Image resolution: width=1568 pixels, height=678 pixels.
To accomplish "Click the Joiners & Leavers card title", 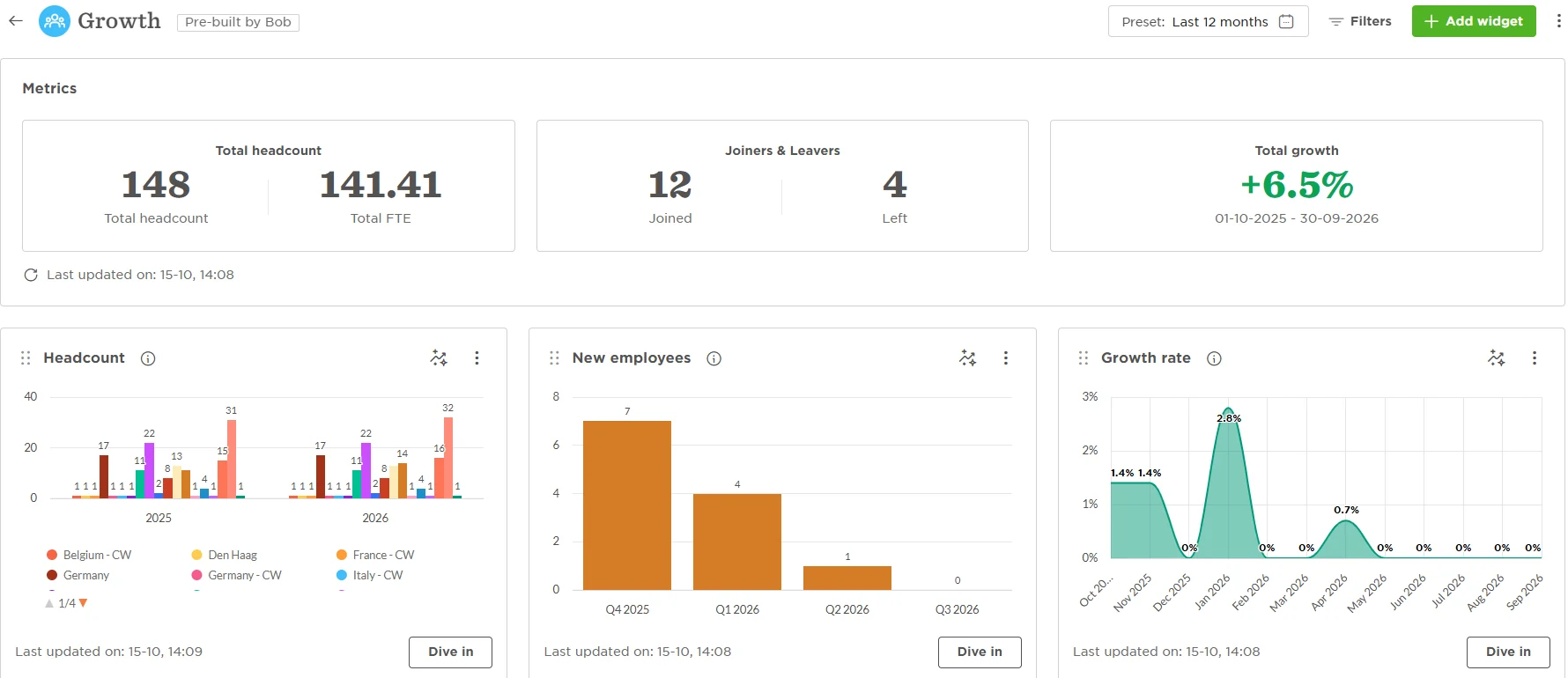I will click(782, 151).
